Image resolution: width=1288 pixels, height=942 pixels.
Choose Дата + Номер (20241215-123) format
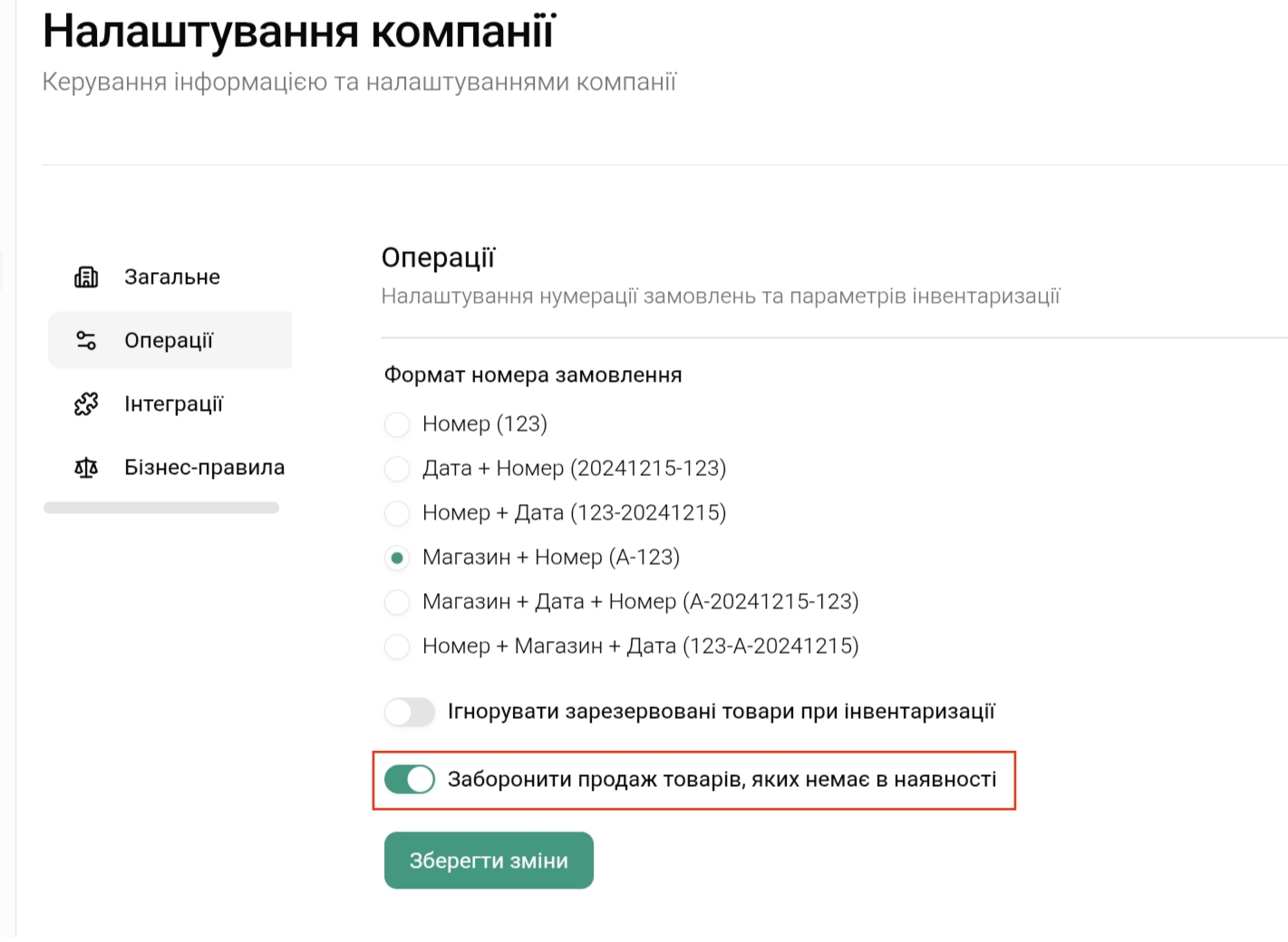(x=397, y=469)
